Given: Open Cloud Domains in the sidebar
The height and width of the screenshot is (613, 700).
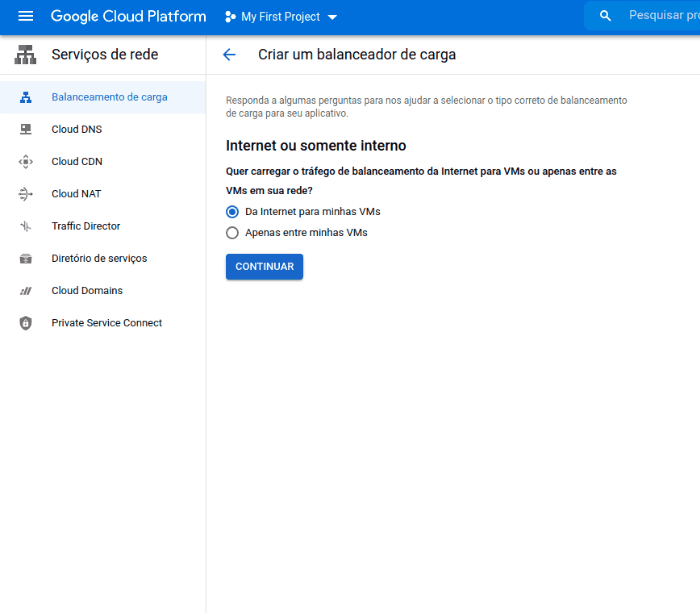Looking at the screenshot, I should click(87, 291).
